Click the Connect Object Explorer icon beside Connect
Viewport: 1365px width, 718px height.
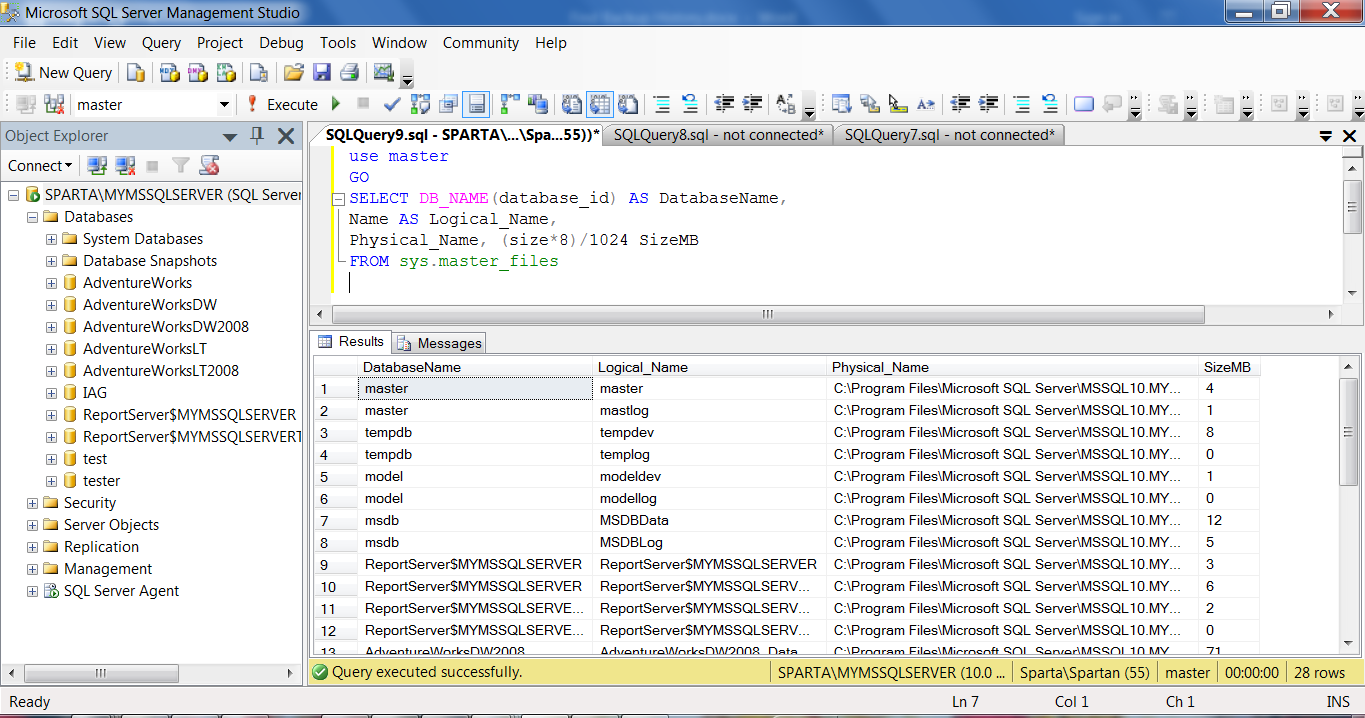(97, 166)
